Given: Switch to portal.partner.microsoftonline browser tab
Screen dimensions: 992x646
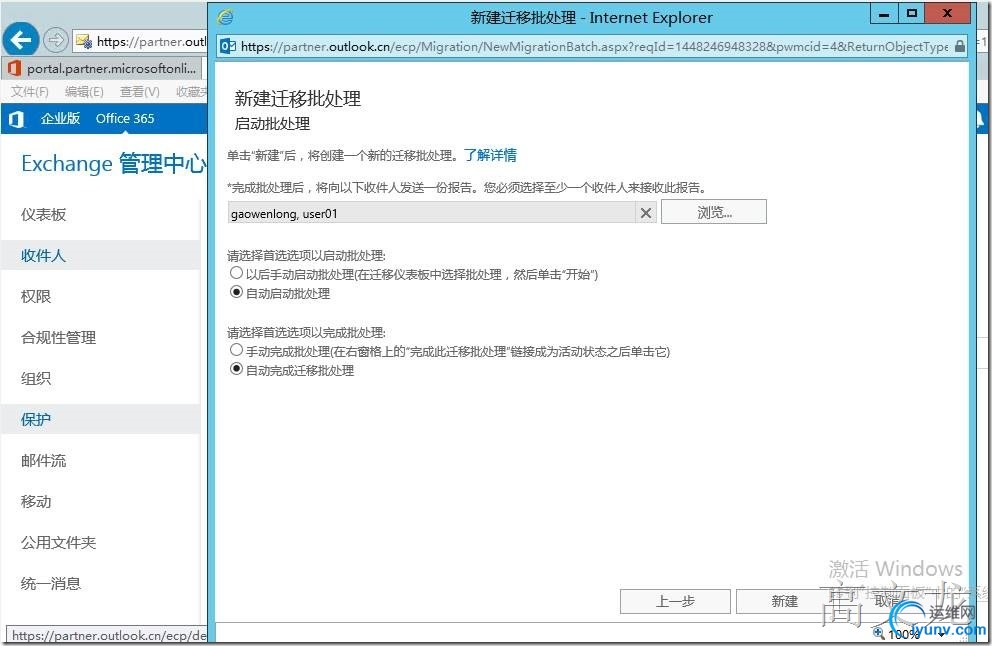Looking at the screenshot, I should coord(103,68).
